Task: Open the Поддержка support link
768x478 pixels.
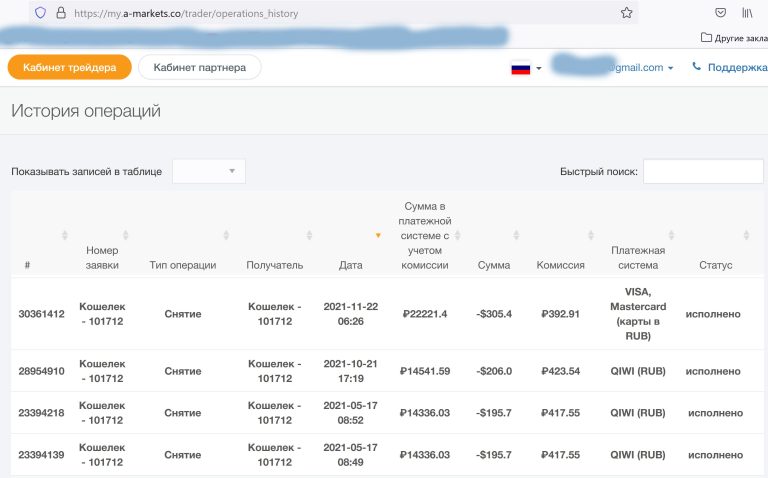Action: 736,68
